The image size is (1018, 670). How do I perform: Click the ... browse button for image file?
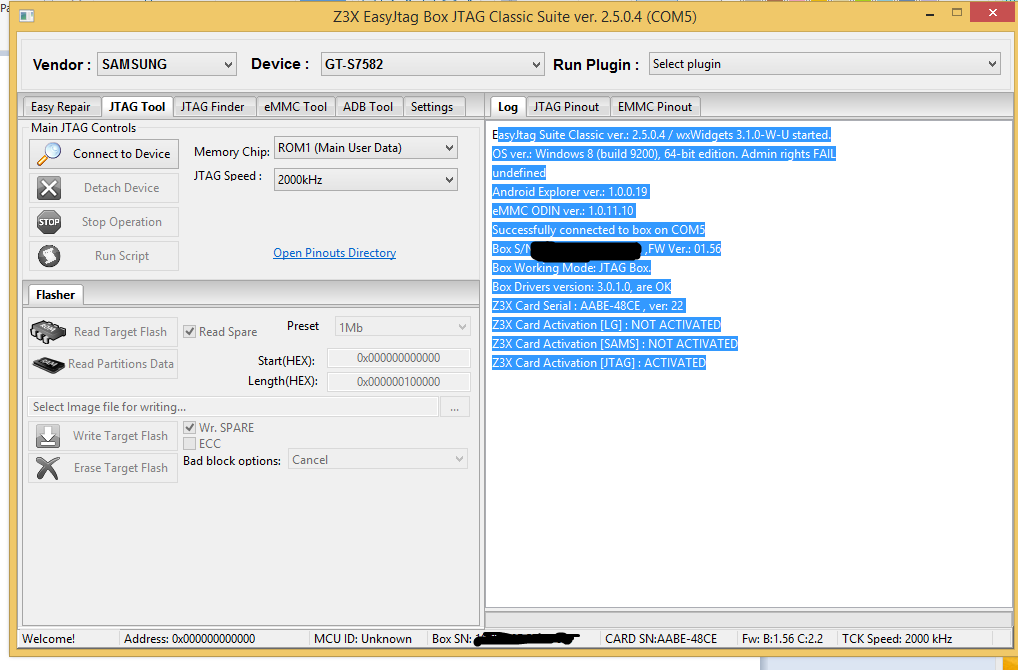tap(454, 407)
